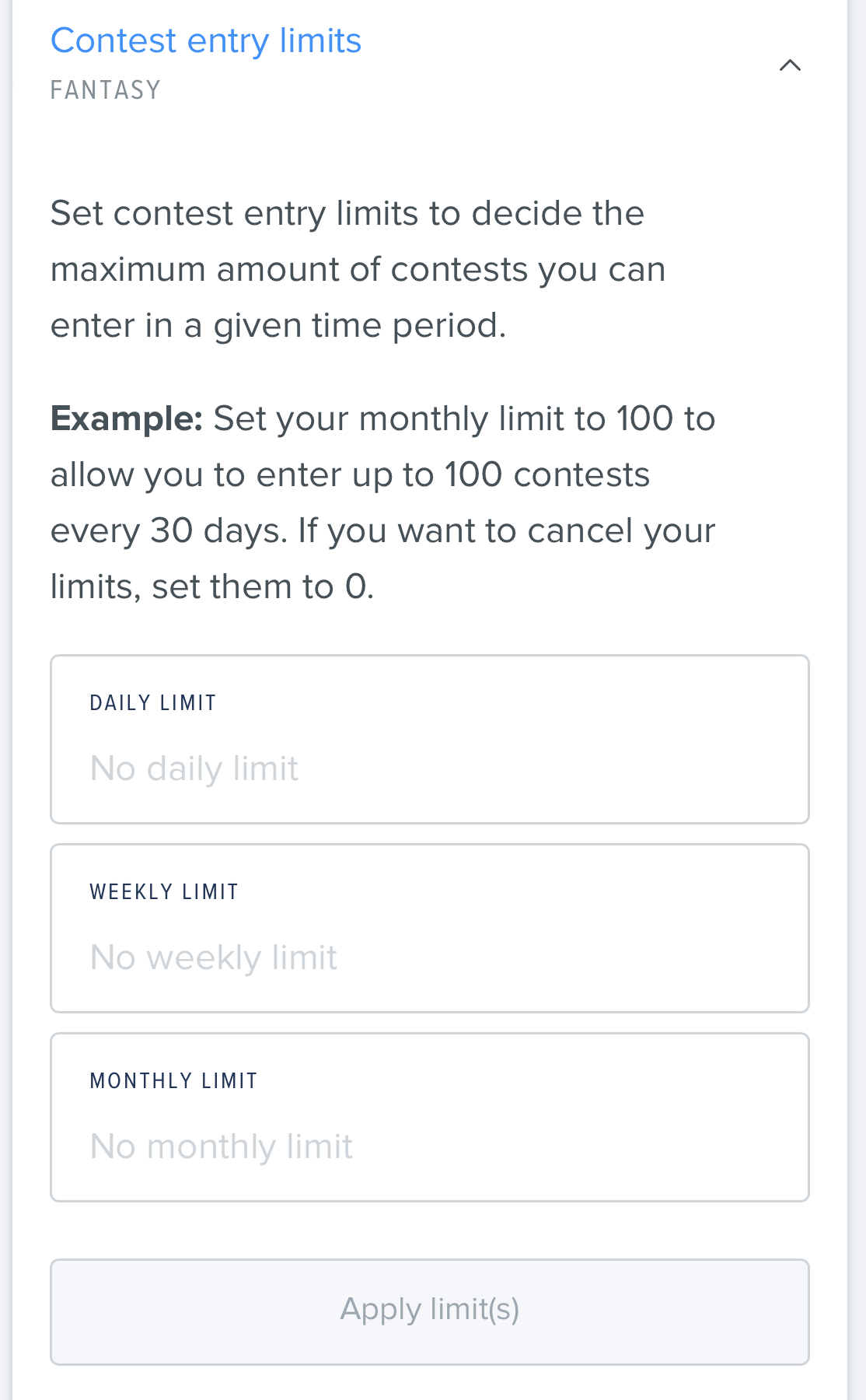Click the instructional text about entry limits
The image size is (866, 1400).
coord(358,268)
